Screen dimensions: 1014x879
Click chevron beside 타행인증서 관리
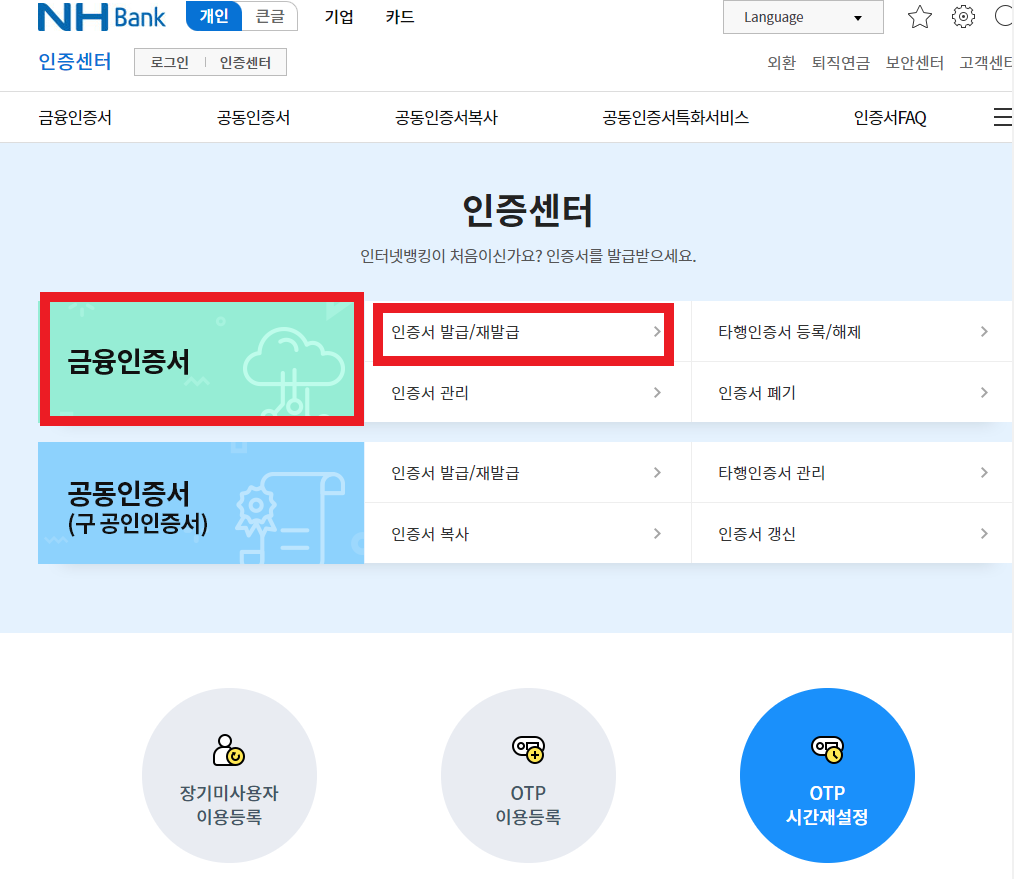coord(984,473)
